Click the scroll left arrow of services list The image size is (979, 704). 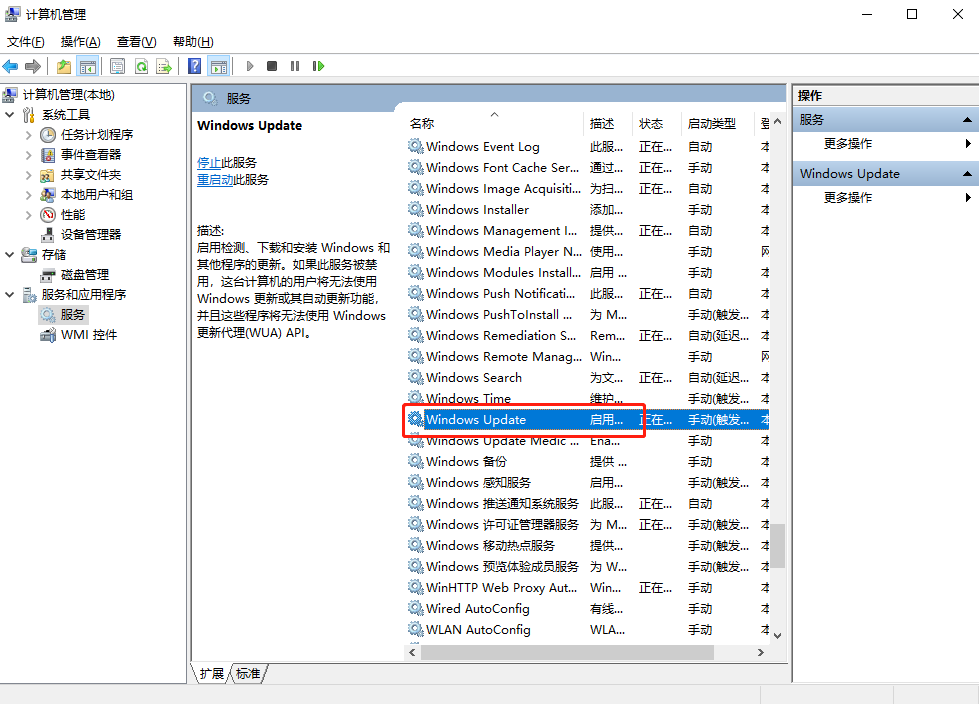tap(412, 652)
